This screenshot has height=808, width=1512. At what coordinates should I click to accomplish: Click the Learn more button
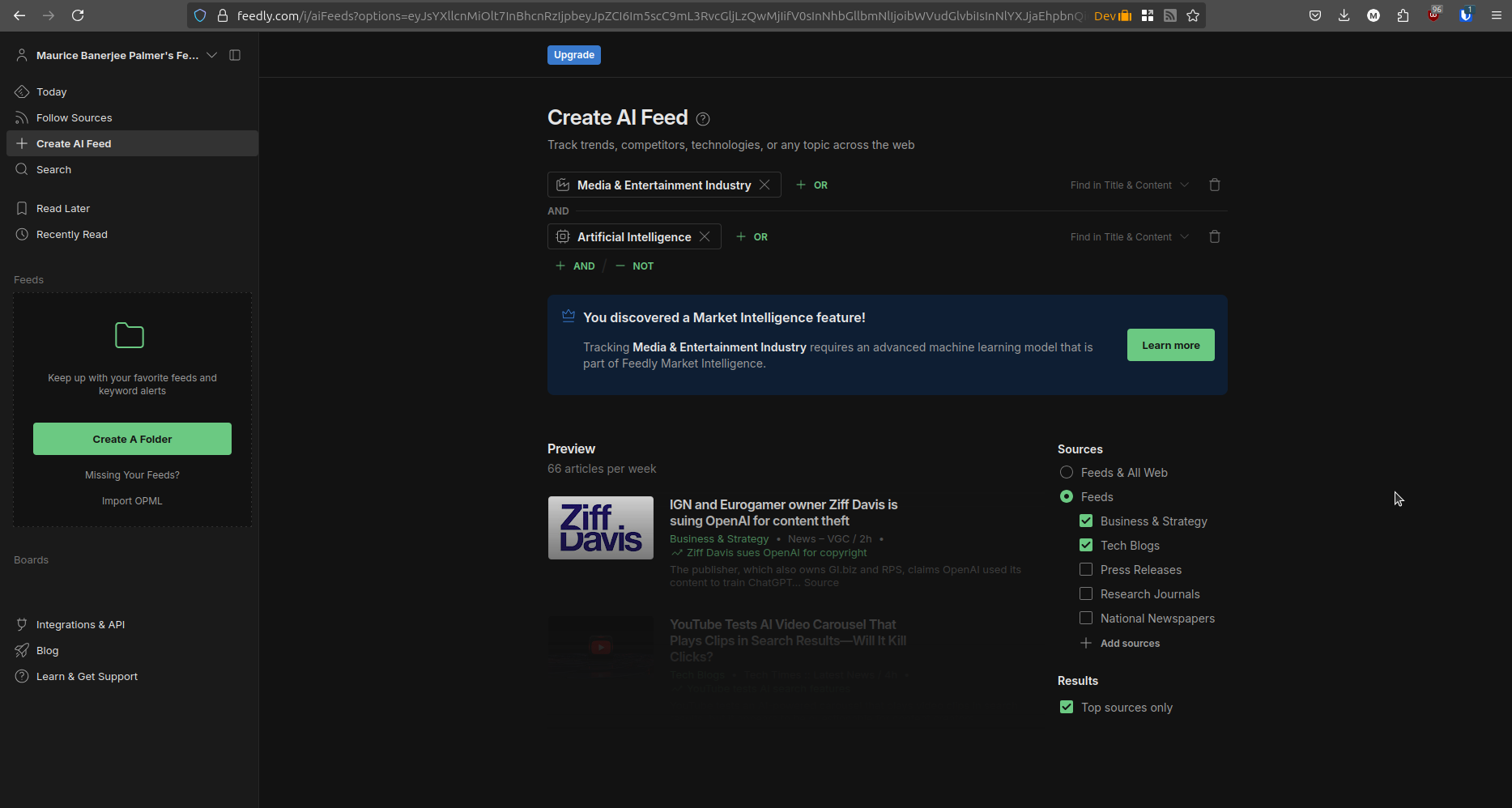1170,345
